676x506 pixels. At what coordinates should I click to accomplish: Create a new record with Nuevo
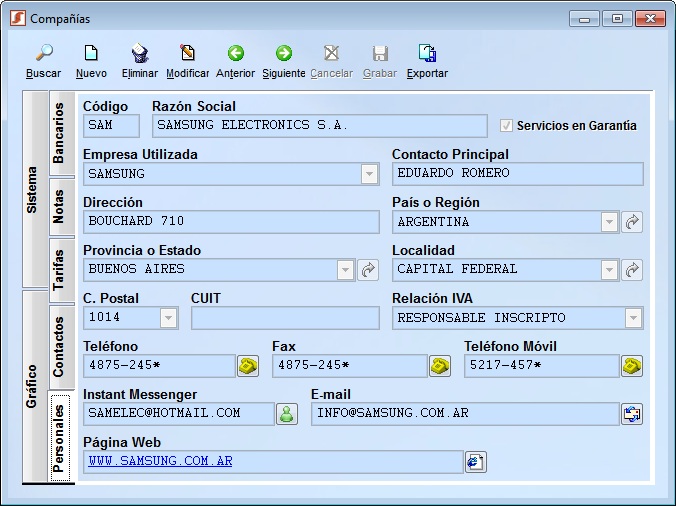point(91,54)
